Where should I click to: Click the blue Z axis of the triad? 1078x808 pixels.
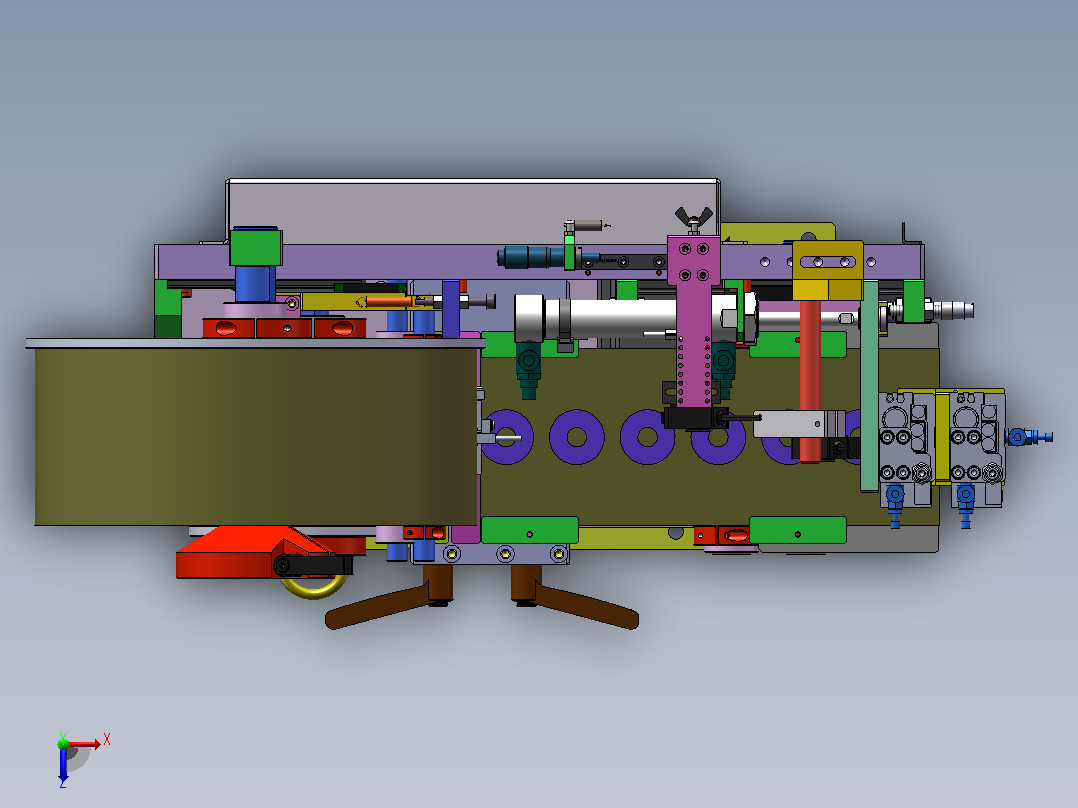pyautogui.click(x=63, y=764)
